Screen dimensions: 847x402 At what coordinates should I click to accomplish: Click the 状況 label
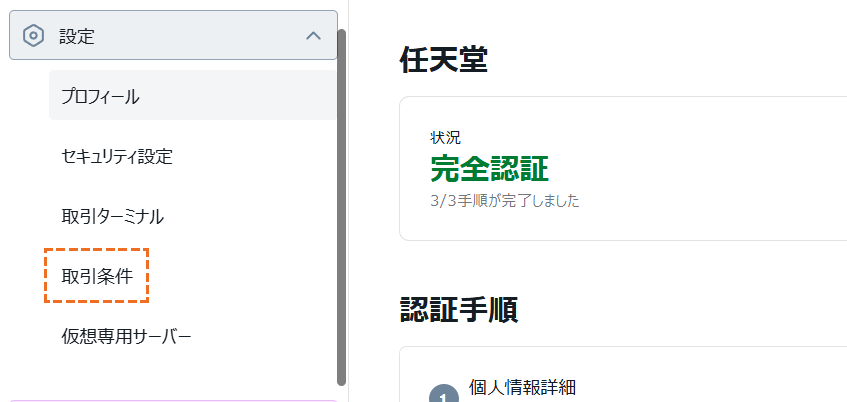pos(445,138)
